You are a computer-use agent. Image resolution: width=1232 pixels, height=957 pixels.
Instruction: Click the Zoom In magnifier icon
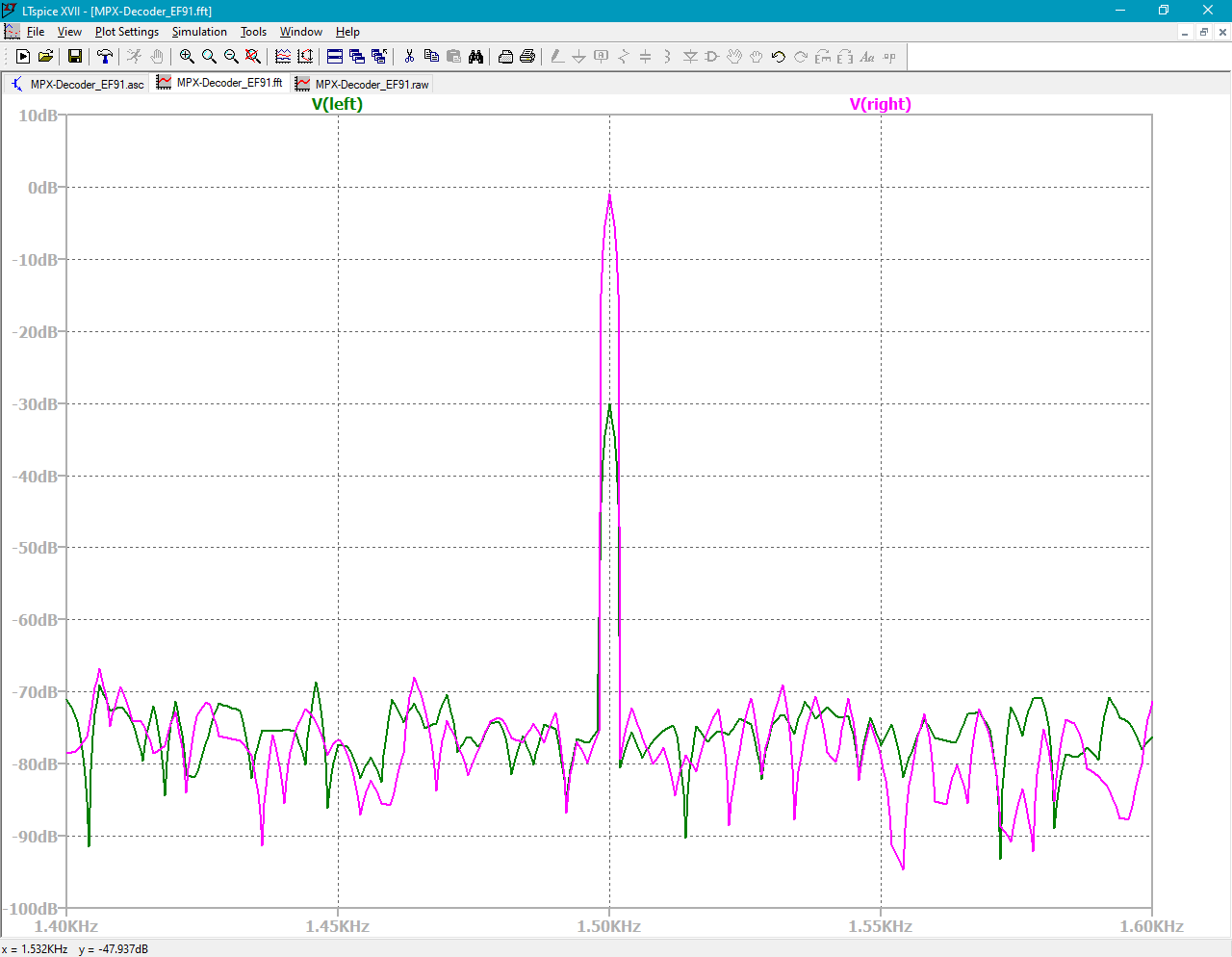[x=187, y=57]
